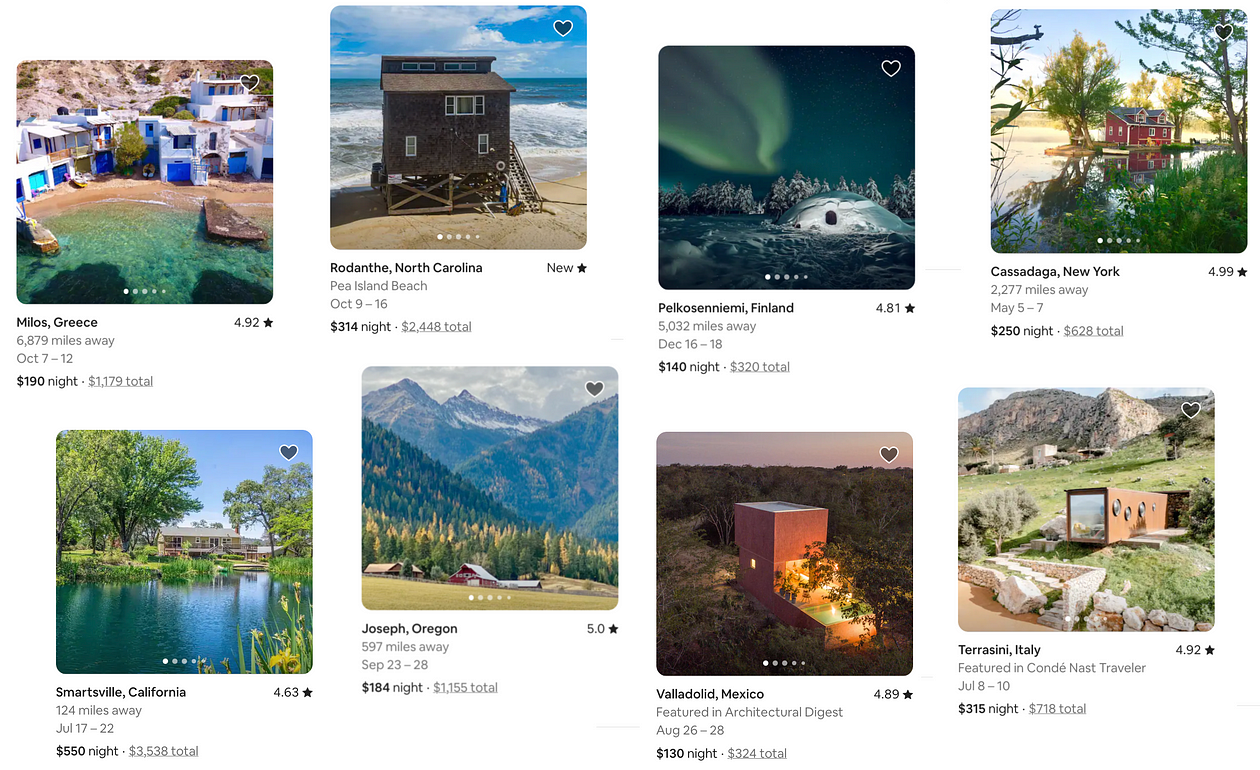The width and height of the screenshot is (1260, 770).
Task: Open the $1,179 total price breakdown
Action: [x=120, y=381]
